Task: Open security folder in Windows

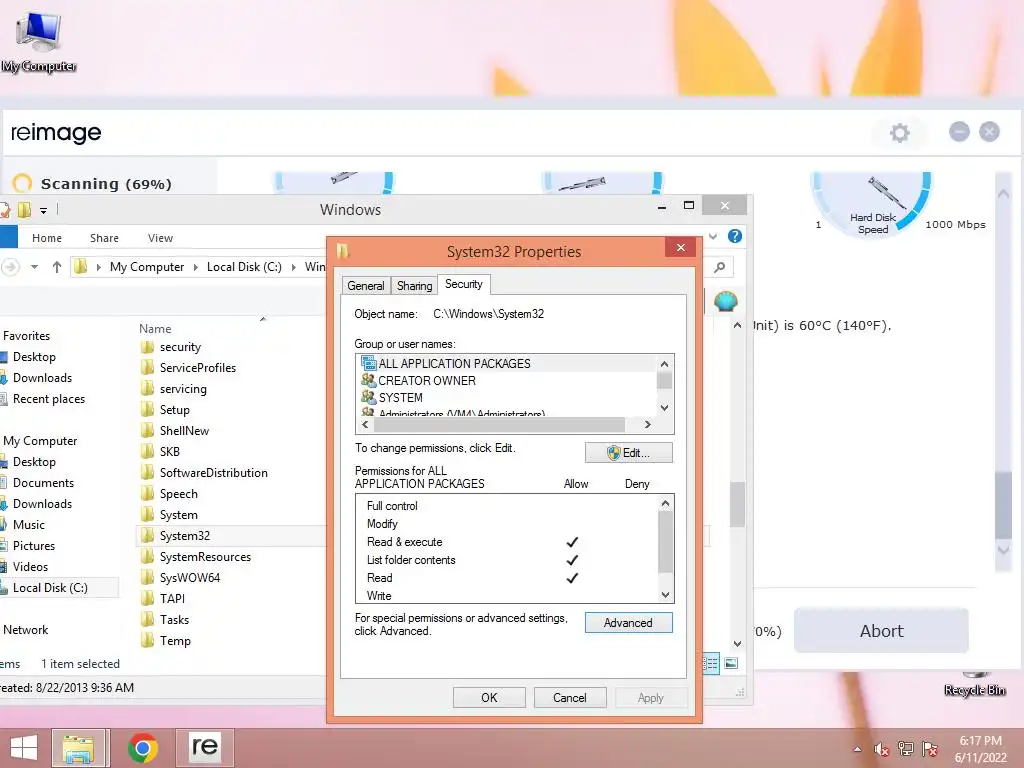Action: point(180,347)
